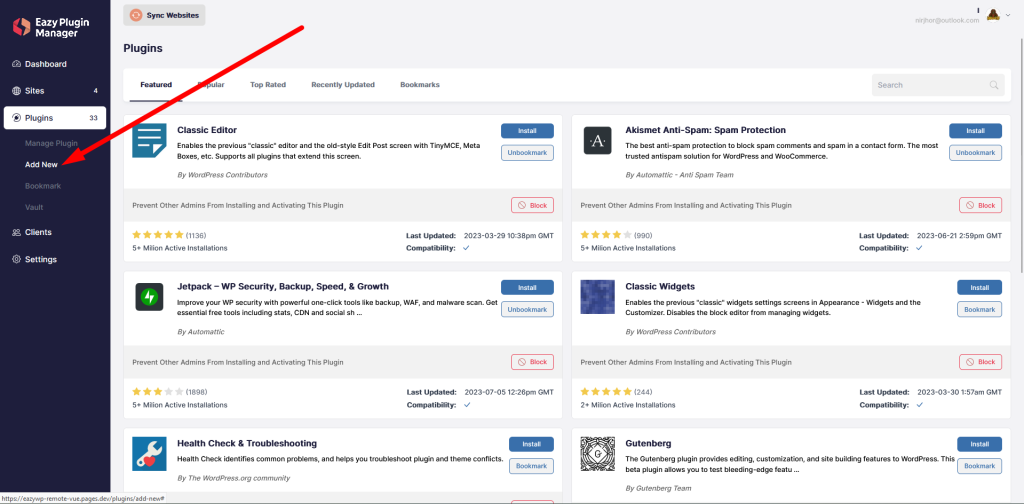Screen dimensions: 1024x504
Task: Open Manage Plugin submenu link
Action: click(x=51, y=143)
